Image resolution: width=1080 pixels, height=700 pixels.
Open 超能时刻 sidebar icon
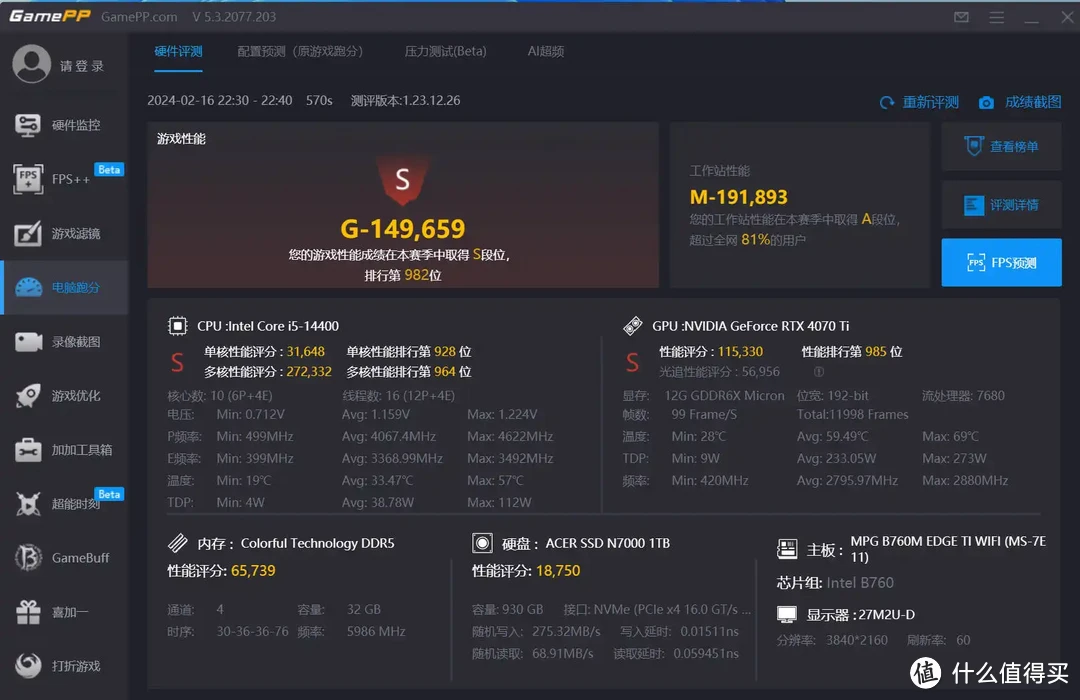pyautogui.click(x=28, y=504)
